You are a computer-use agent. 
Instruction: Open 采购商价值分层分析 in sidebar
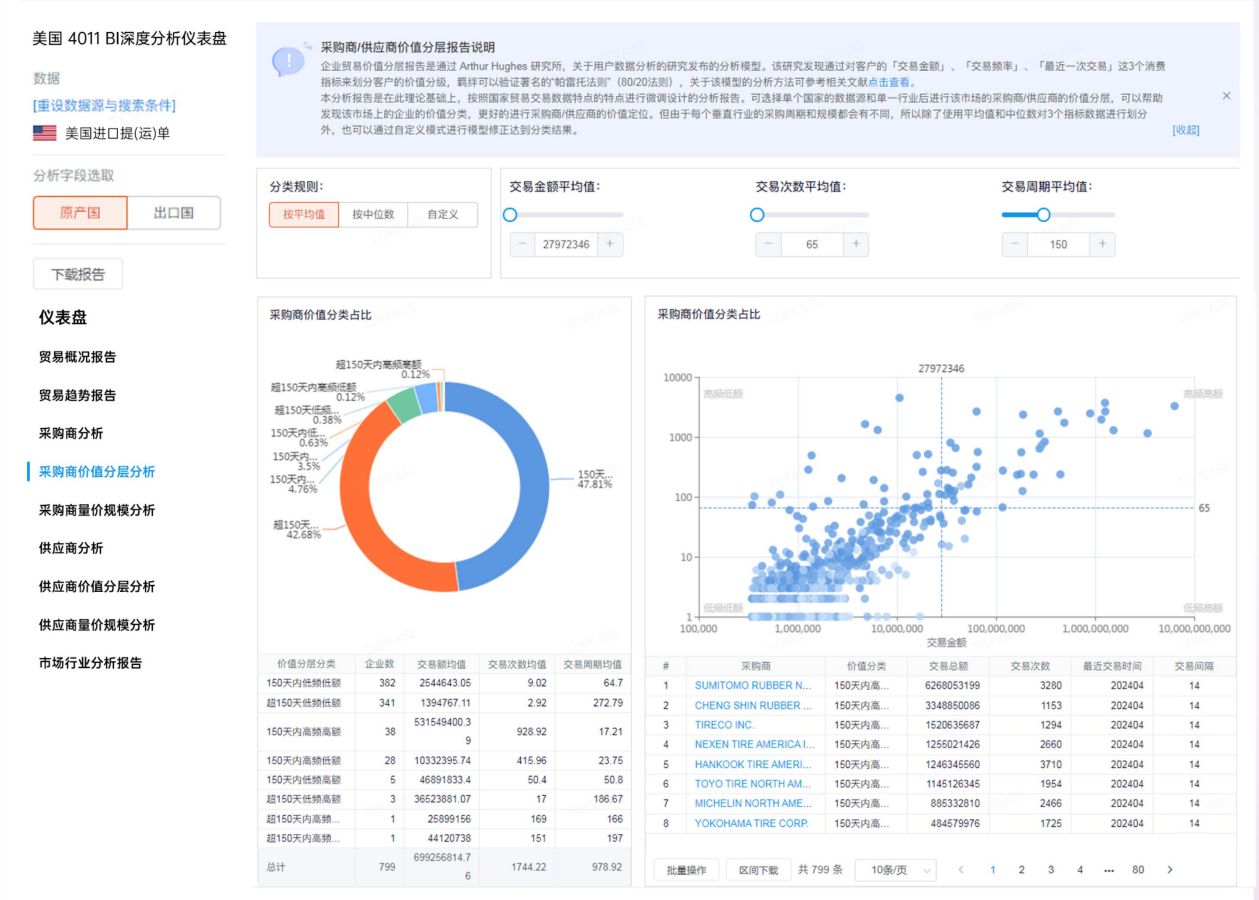click(x=97, y=472)
